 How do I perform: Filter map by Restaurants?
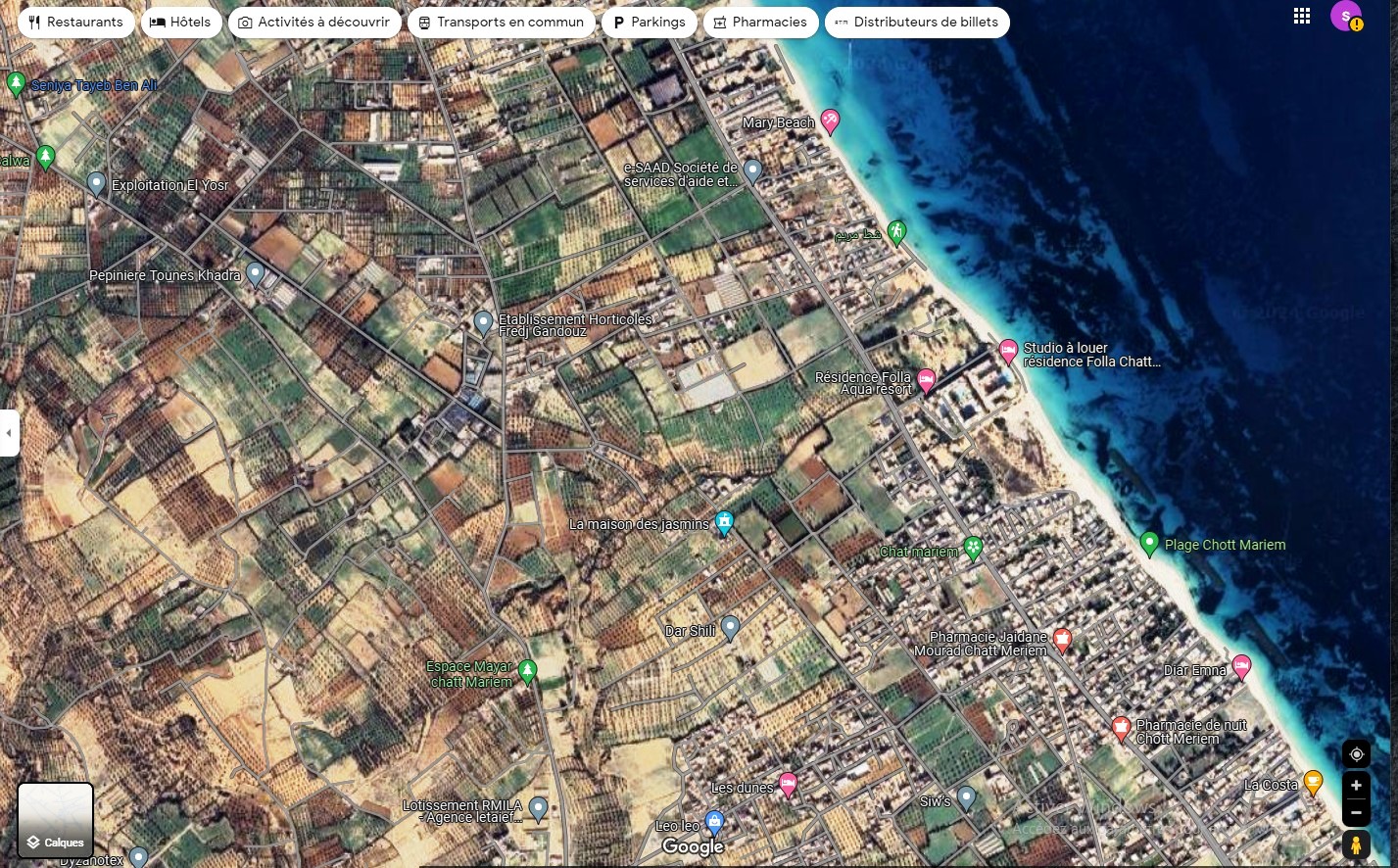coord(75,23)
